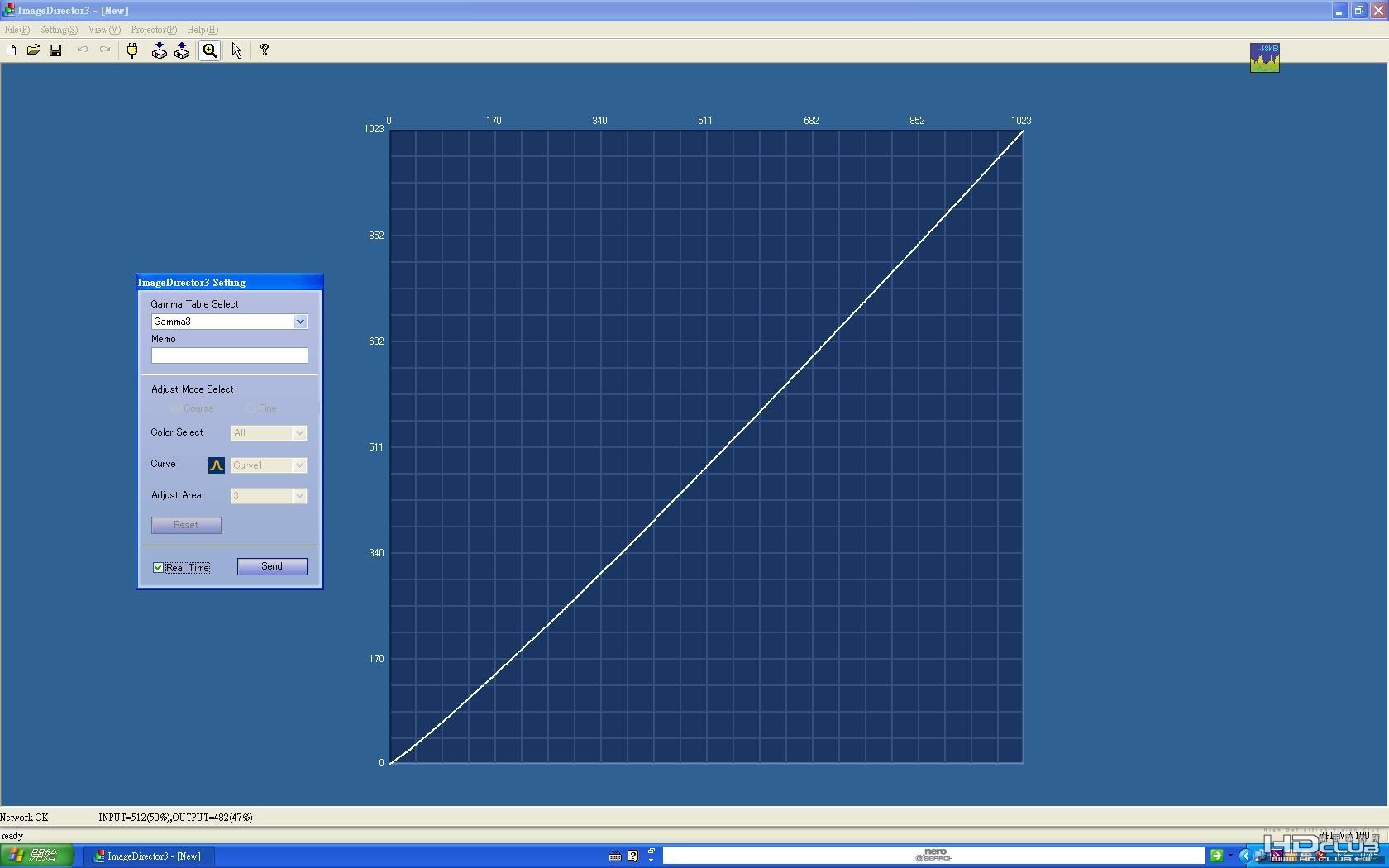
Task: Toggle the Real Time checkbox
Action: pos(158,568)
